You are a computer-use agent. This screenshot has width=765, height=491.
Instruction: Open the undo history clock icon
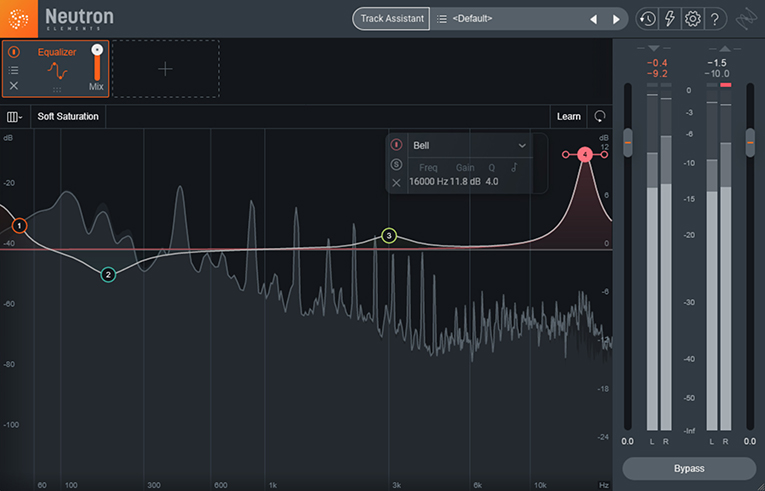[647, 19]
